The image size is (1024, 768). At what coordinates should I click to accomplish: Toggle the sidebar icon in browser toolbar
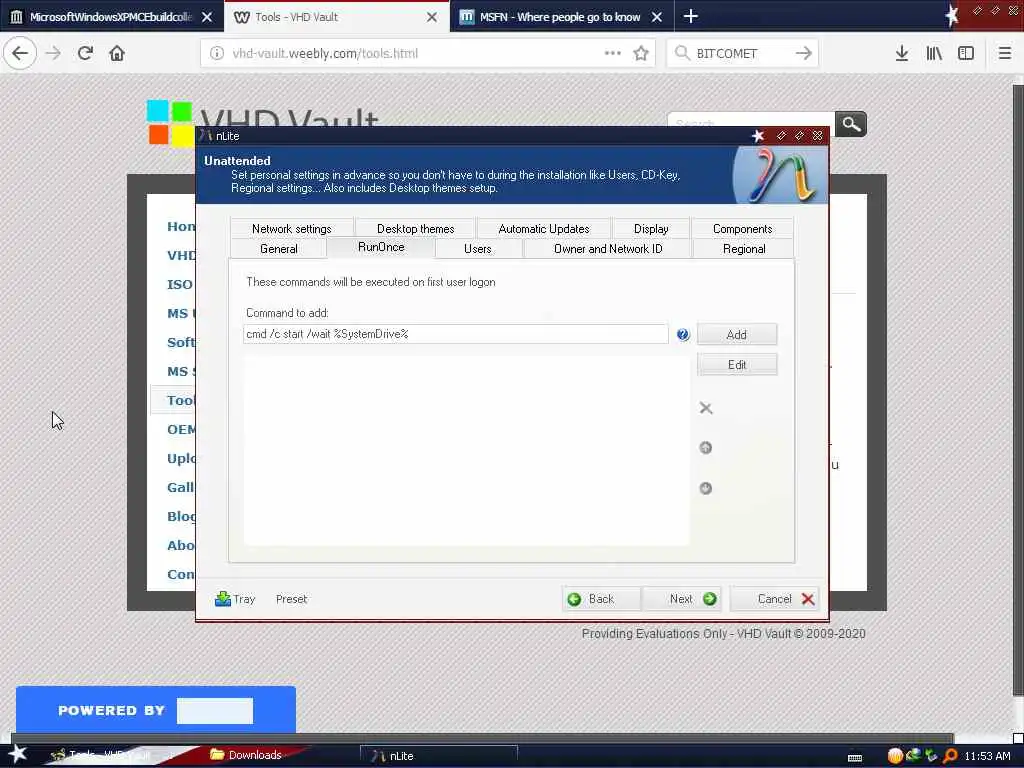click(x=966, y=53)
